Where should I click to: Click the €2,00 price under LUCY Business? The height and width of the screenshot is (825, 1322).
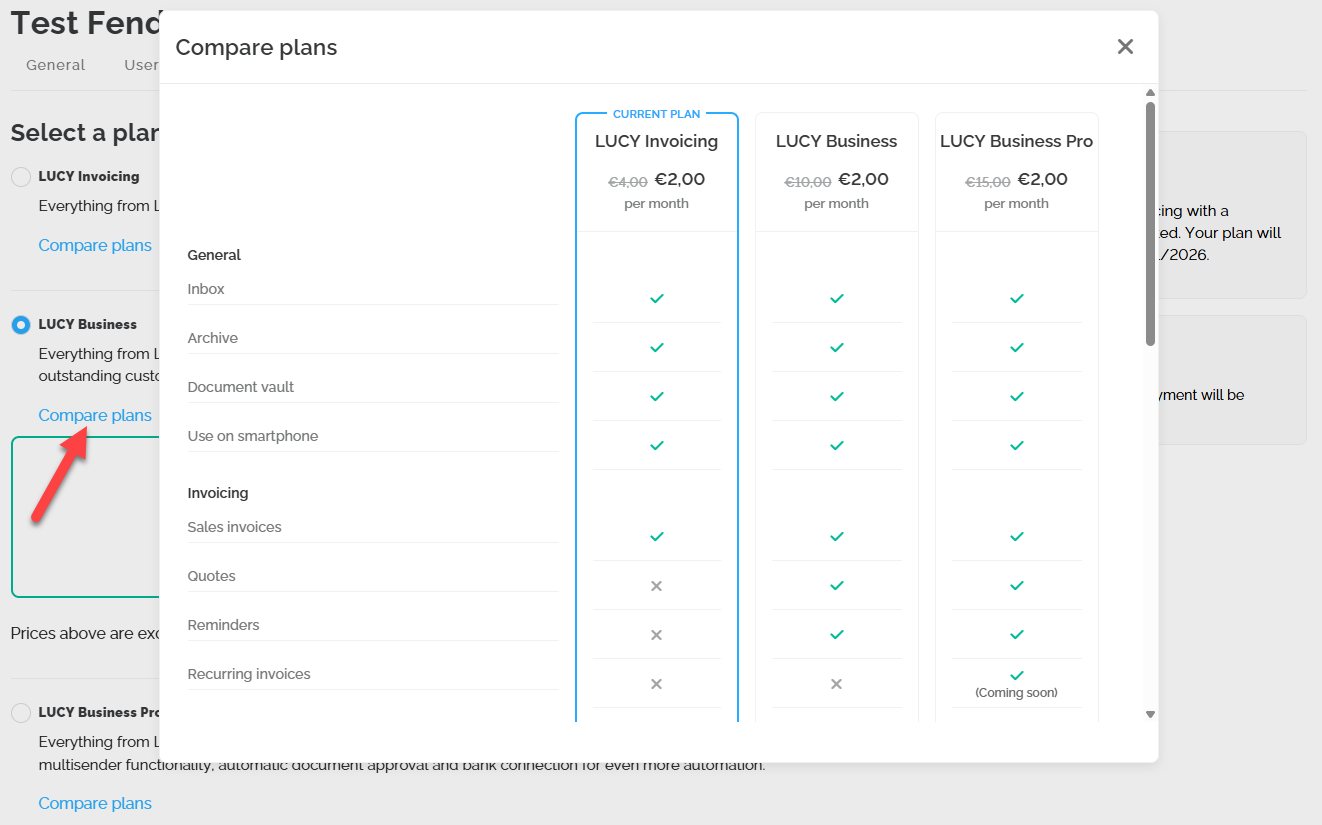863,180
